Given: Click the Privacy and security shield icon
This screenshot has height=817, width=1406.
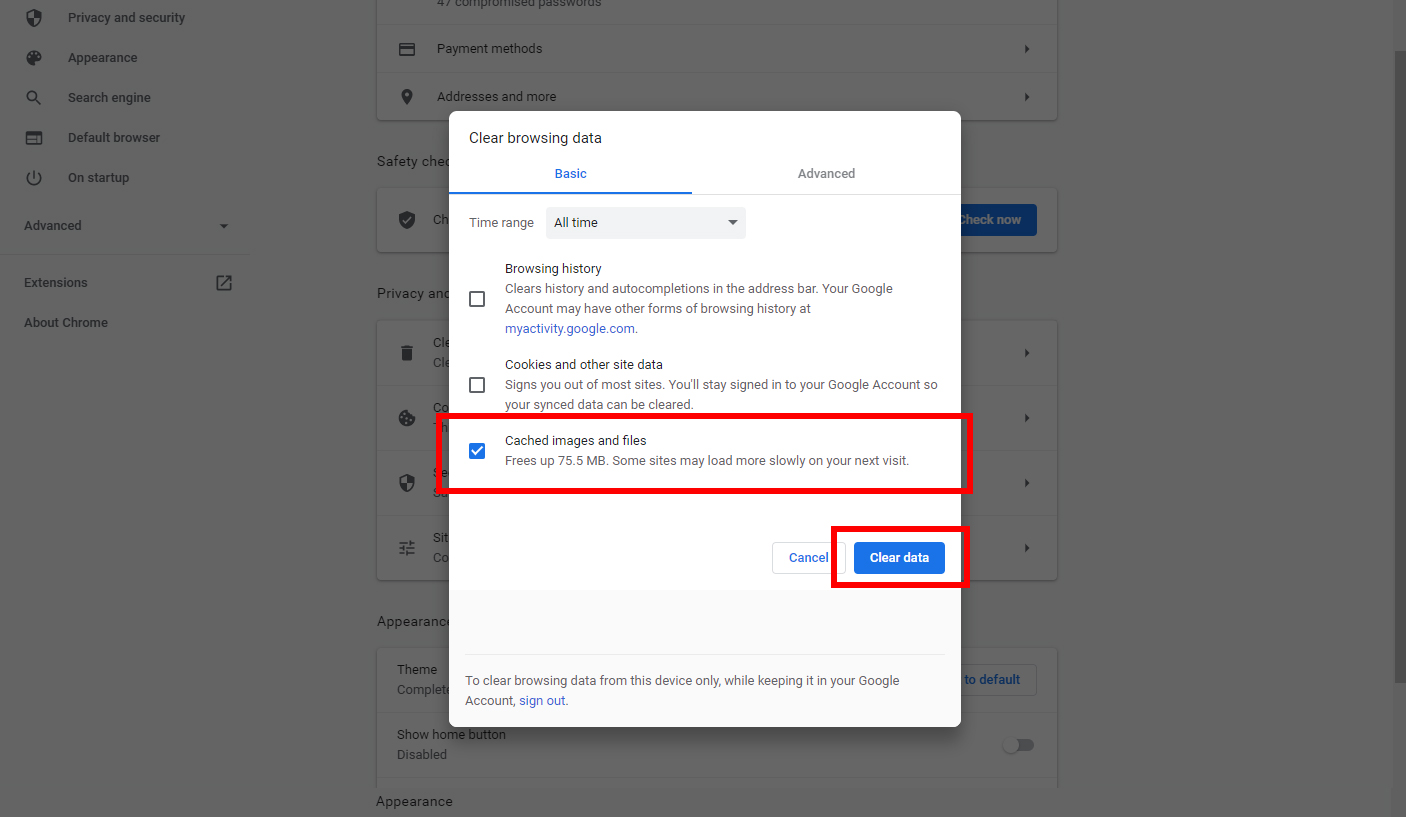Looking at the screenshot, I should click(34, 18).
